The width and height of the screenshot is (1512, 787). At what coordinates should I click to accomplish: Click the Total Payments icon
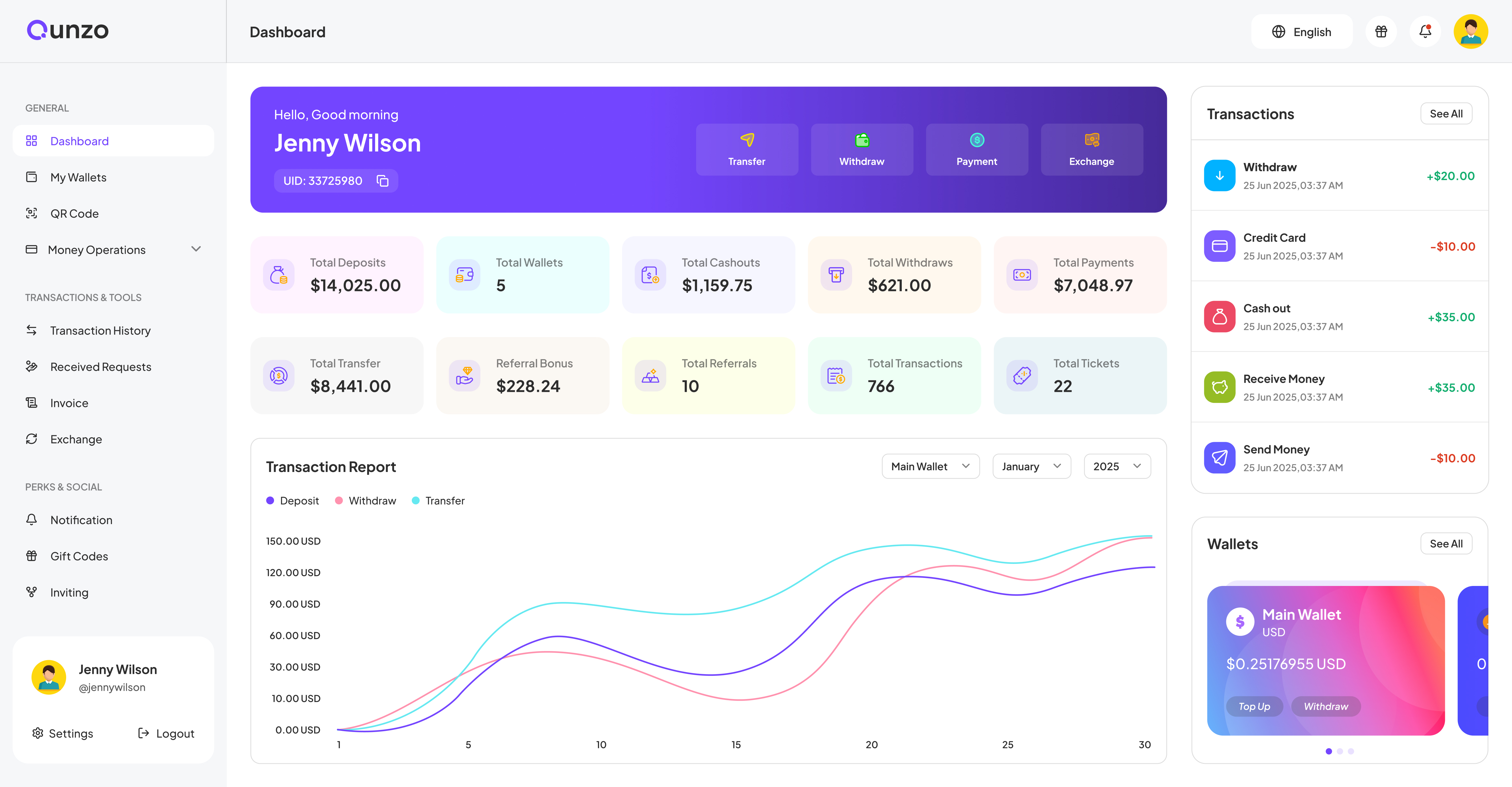click(1022, 275)
